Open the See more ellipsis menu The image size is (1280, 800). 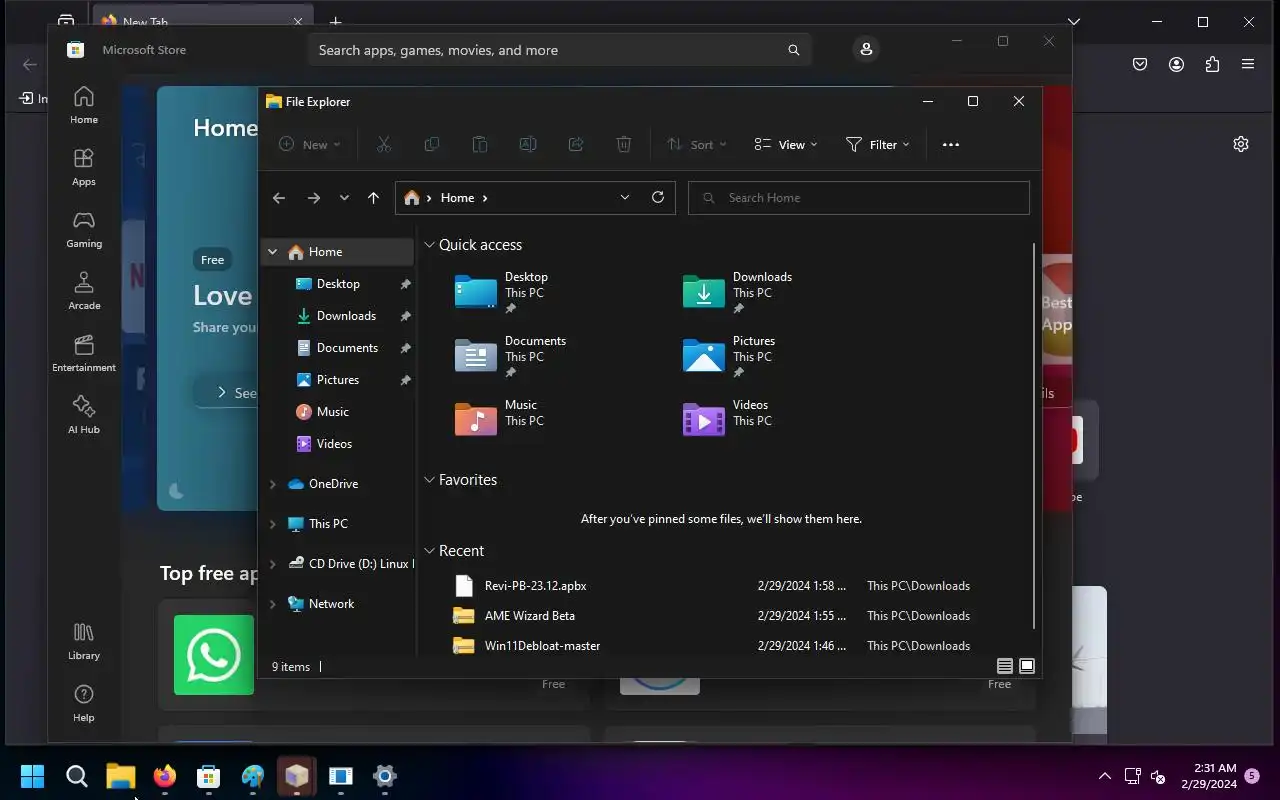click(951, 144)
